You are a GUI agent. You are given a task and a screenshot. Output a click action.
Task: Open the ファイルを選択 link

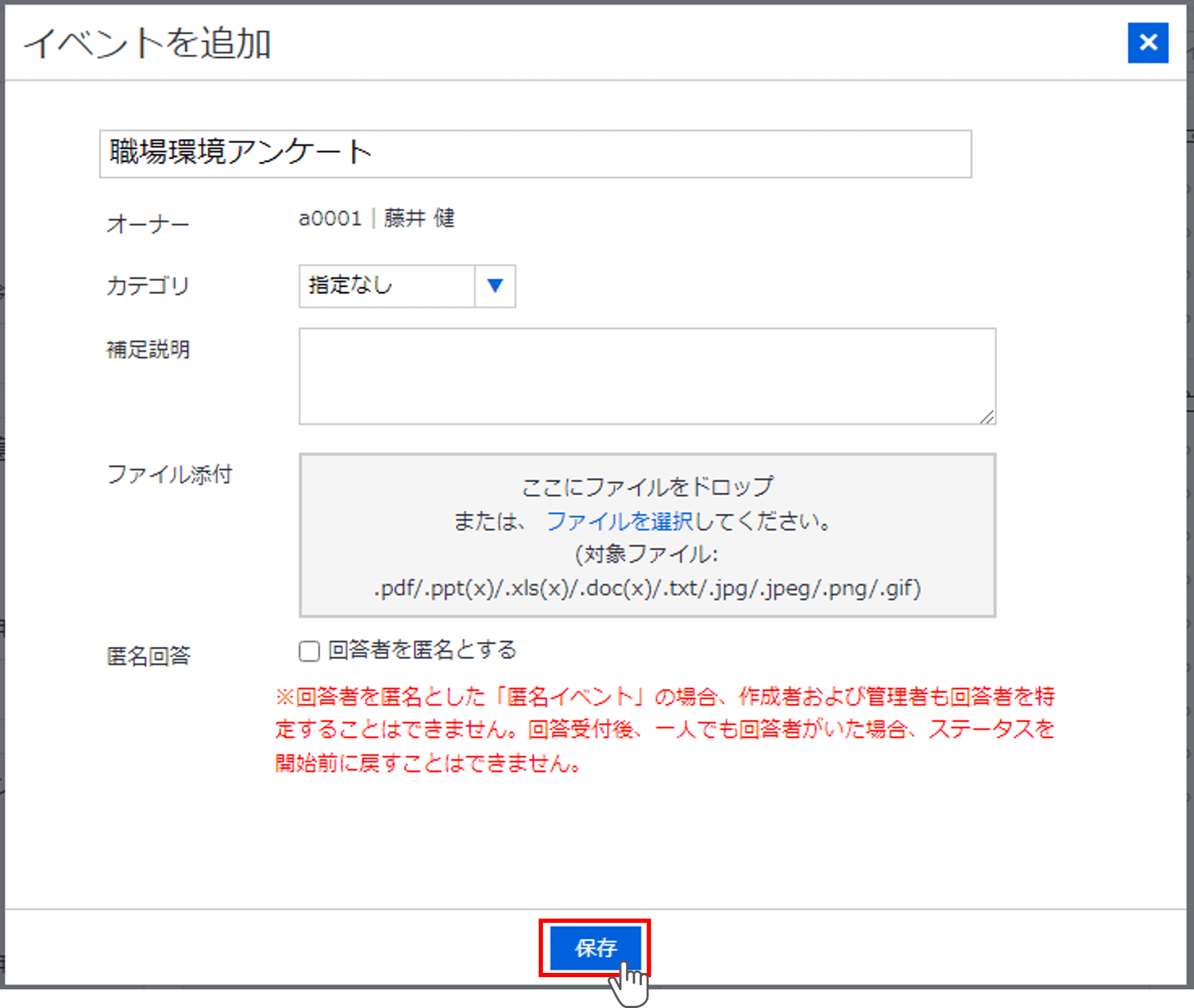(619, 521)
